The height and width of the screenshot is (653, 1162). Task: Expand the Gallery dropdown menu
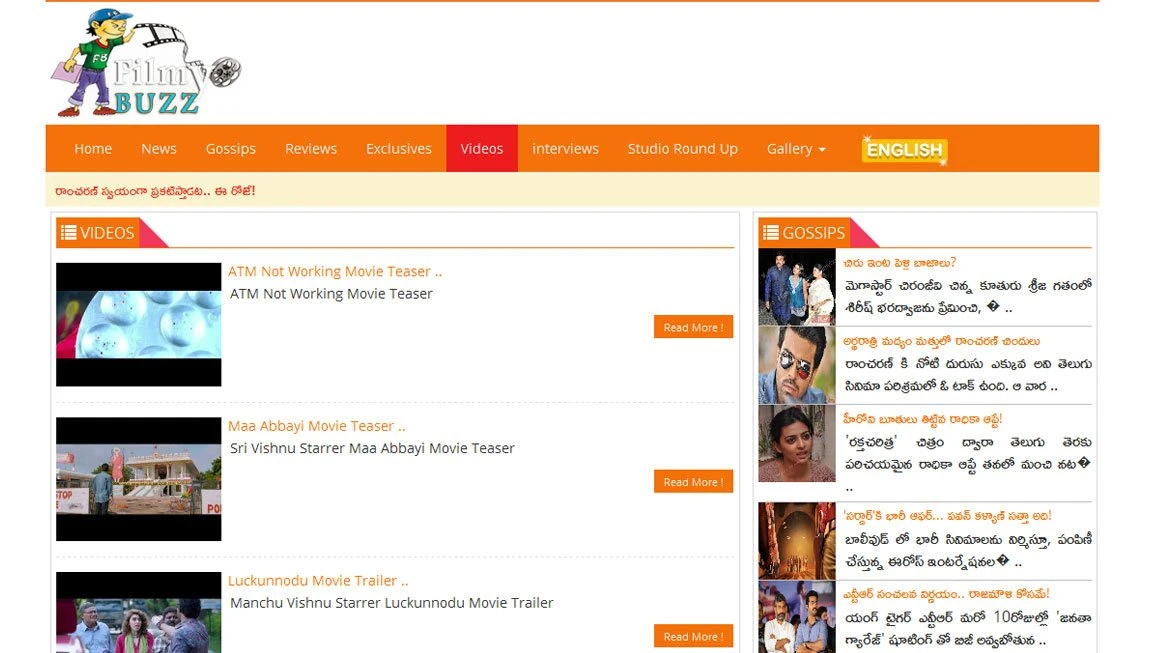[796, 149]
